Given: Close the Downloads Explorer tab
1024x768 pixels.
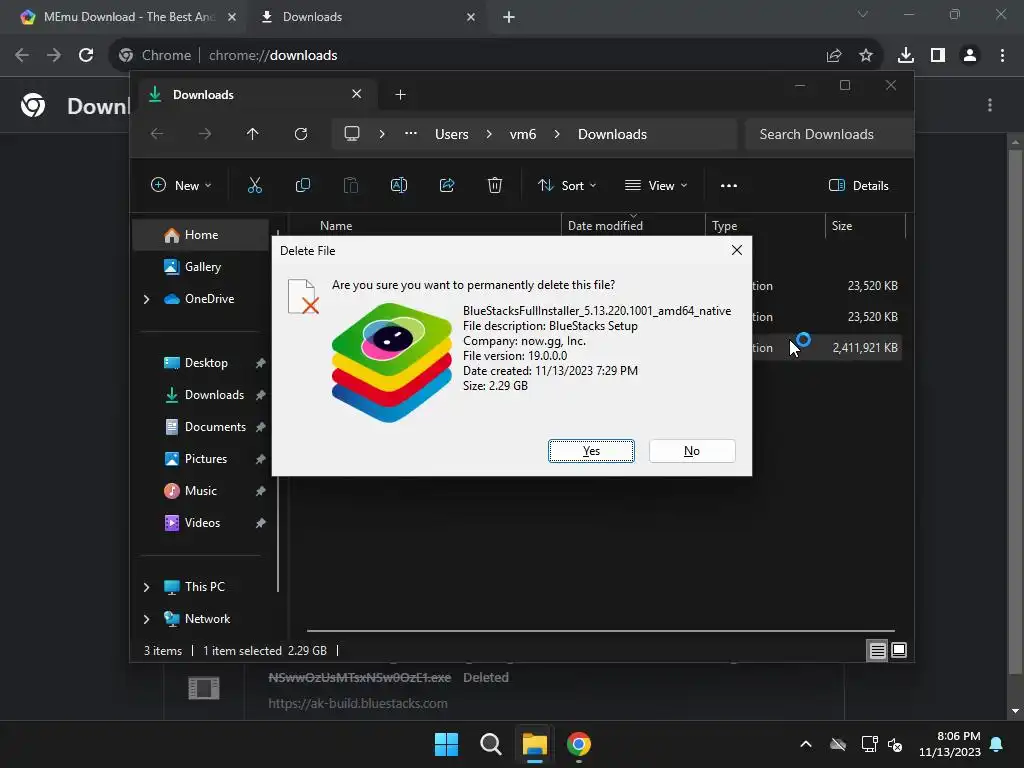Looking at the screenshot, I should click(357, 94).
